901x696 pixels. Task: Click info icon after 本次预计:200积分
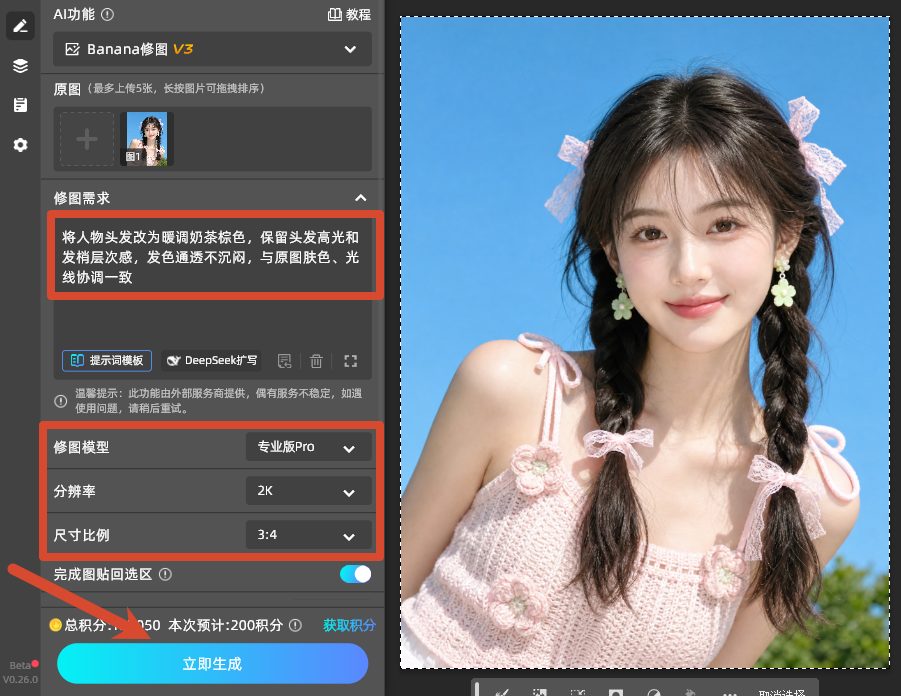pyautogui.click(x=295, y=625)
